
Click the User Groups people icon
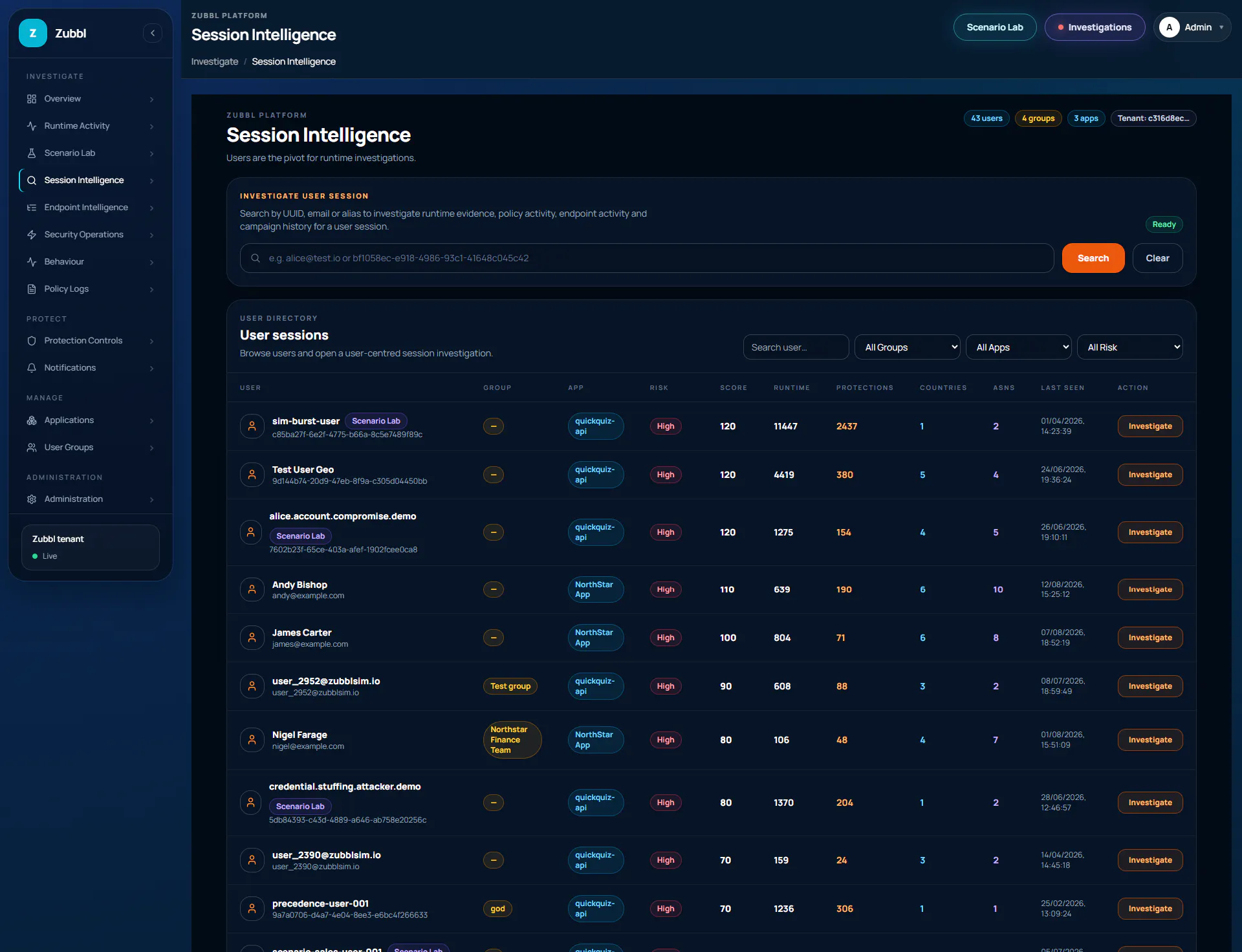tap(32, 448)
